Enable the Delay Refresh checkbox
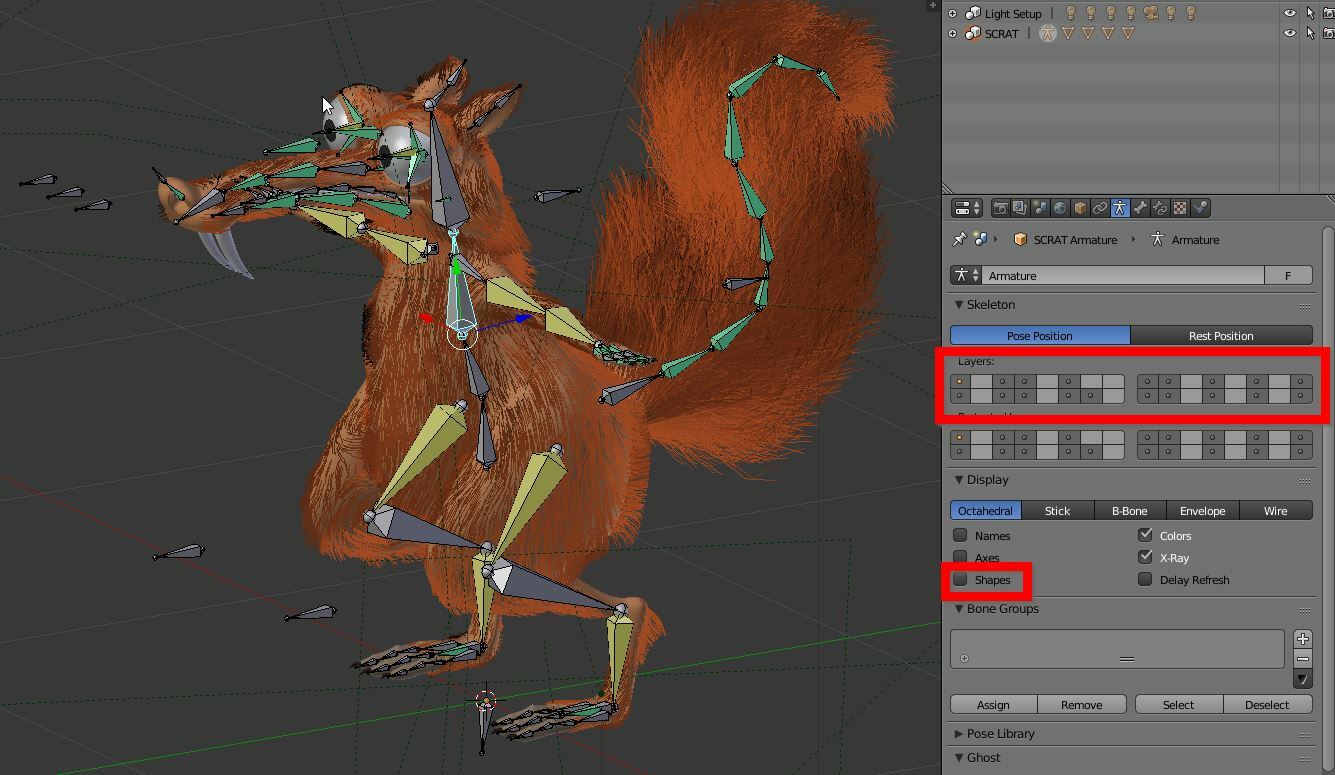 click(x=1145, y=580)
